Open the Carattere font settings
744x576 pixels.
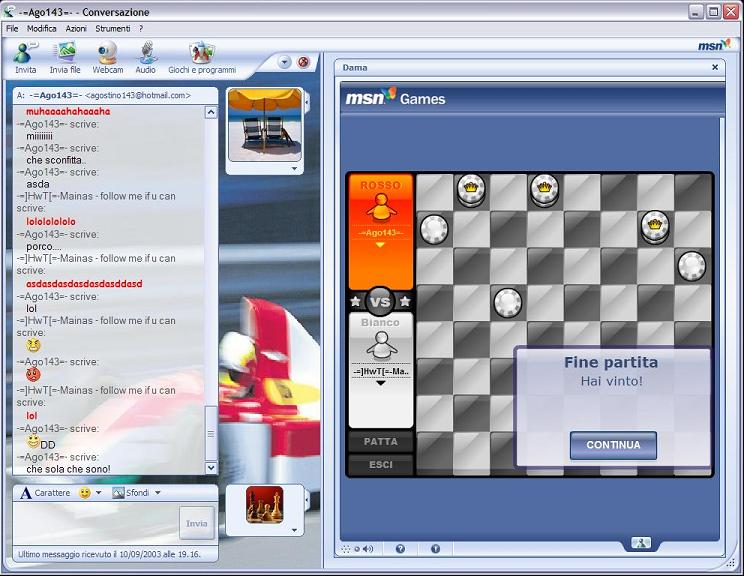(x=45, y=493)
